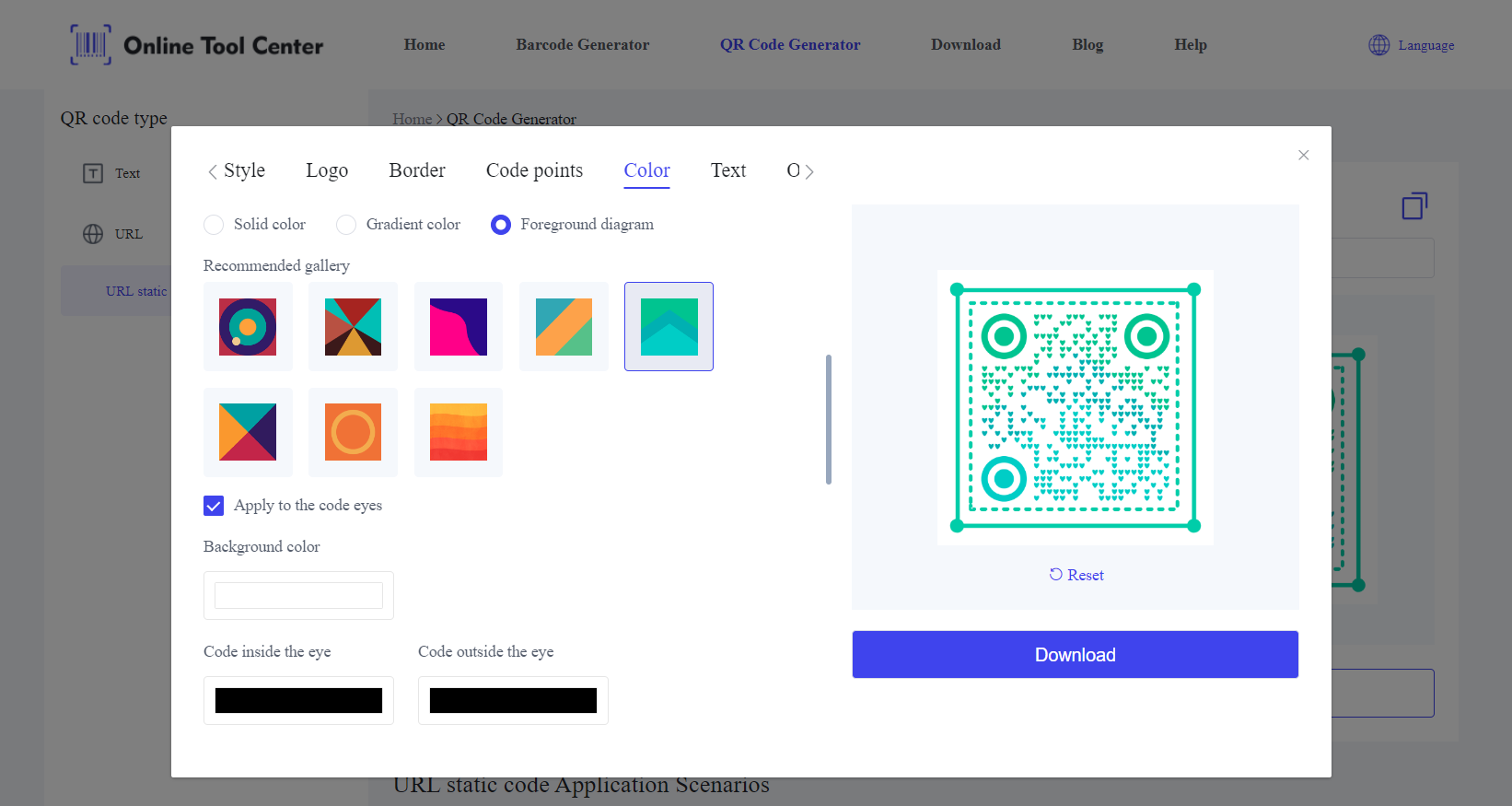
Task: Pick the orange red wavy layers pattern
Action: pos(459,432)
